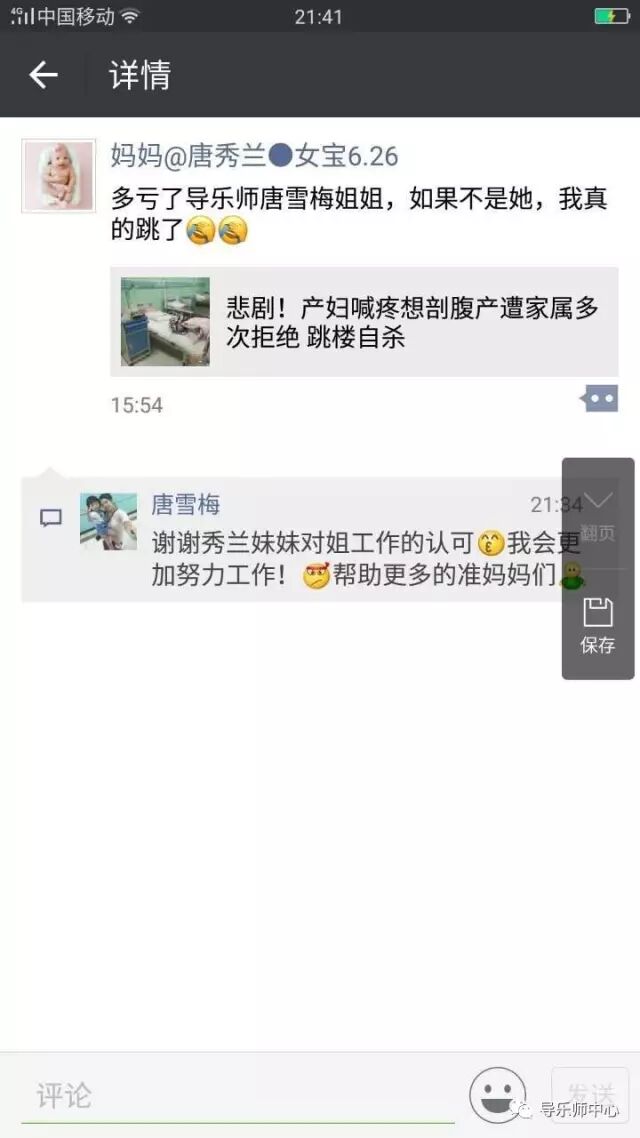640x1138 pixels.
Task: Open the shared article hospital thumbnail
Action: point(165,321)
